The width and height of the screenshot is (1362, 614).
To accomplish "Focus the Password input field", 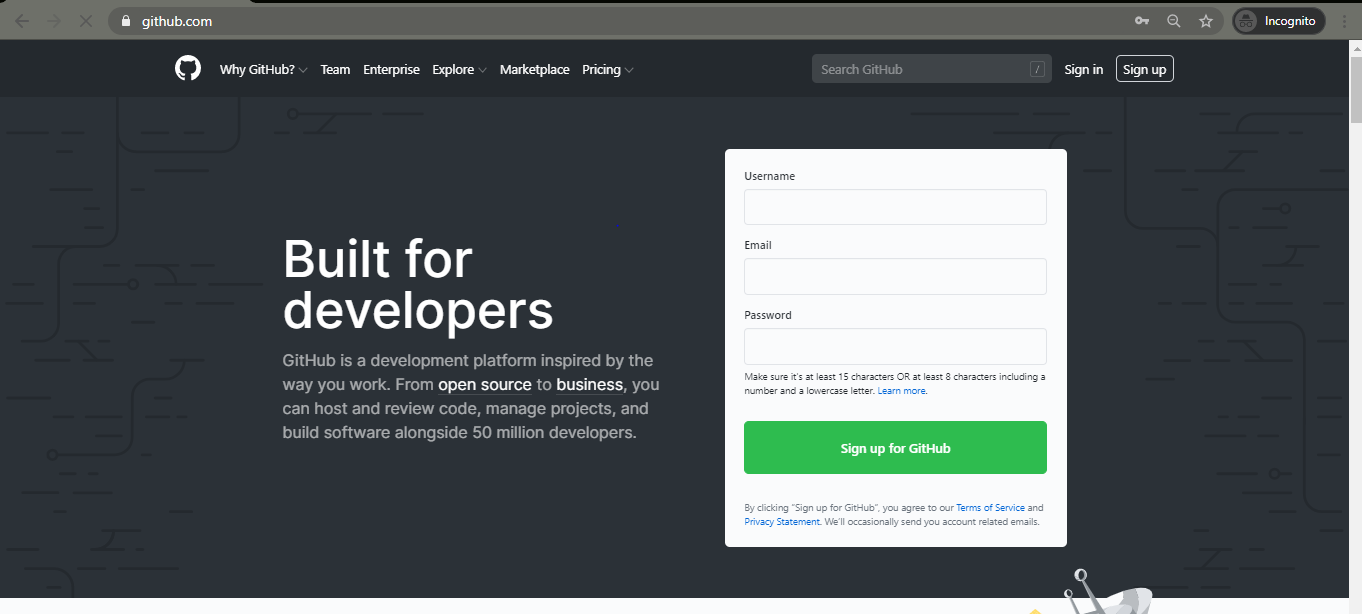I will coord(895,346).
